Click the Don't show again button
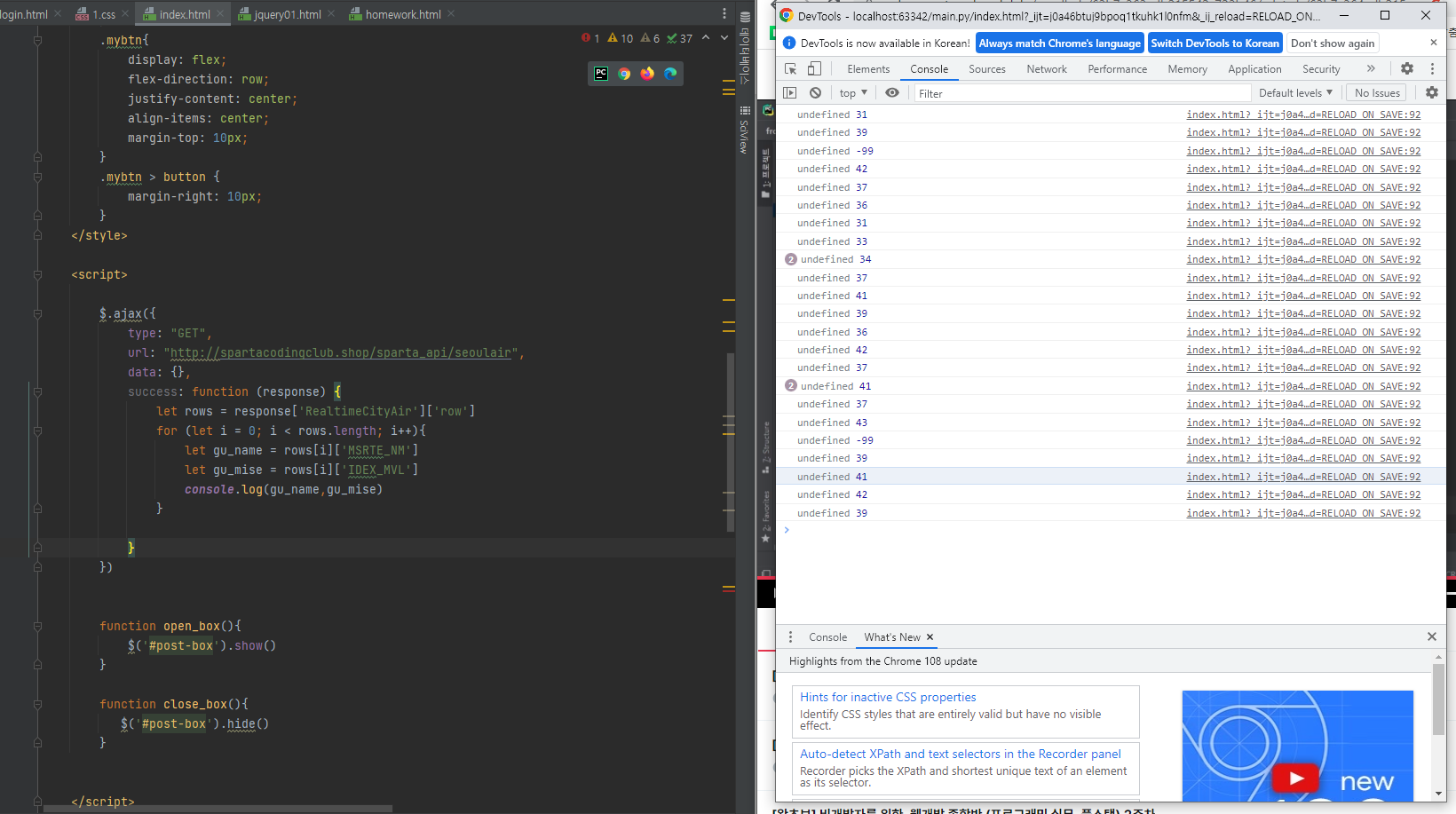1456x814 pixels. click(1333, 43)
